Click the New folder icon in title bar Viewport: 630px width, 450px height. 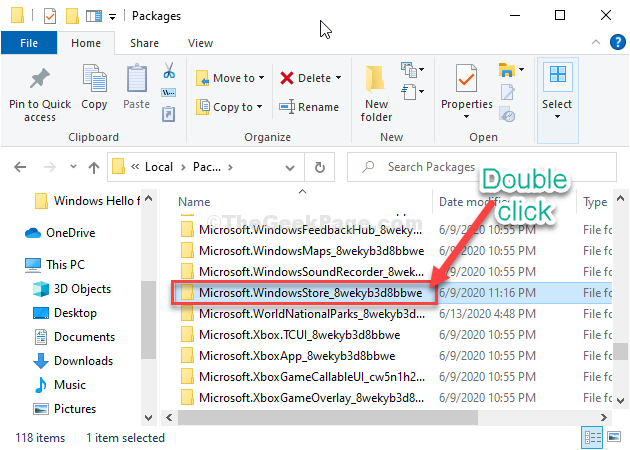[x=72, y=16]
